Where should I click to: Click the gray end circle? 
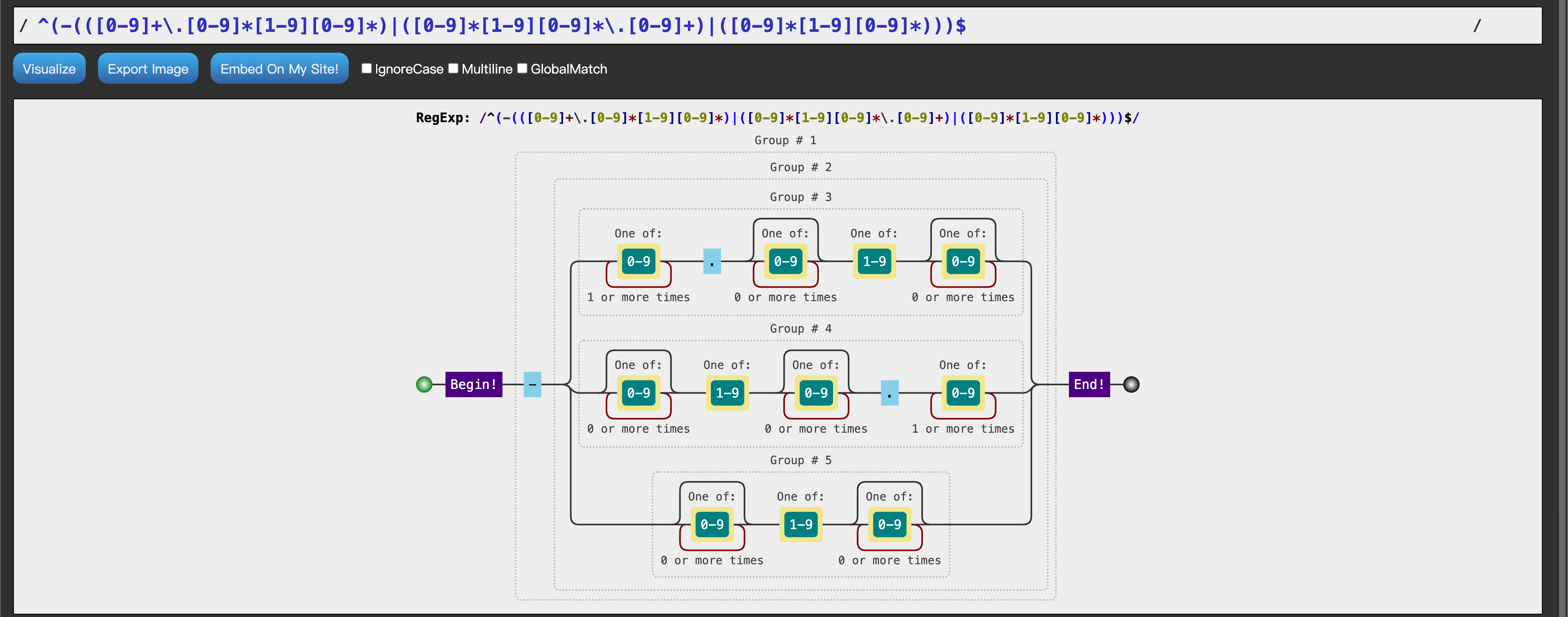[x=1131, y=385]
